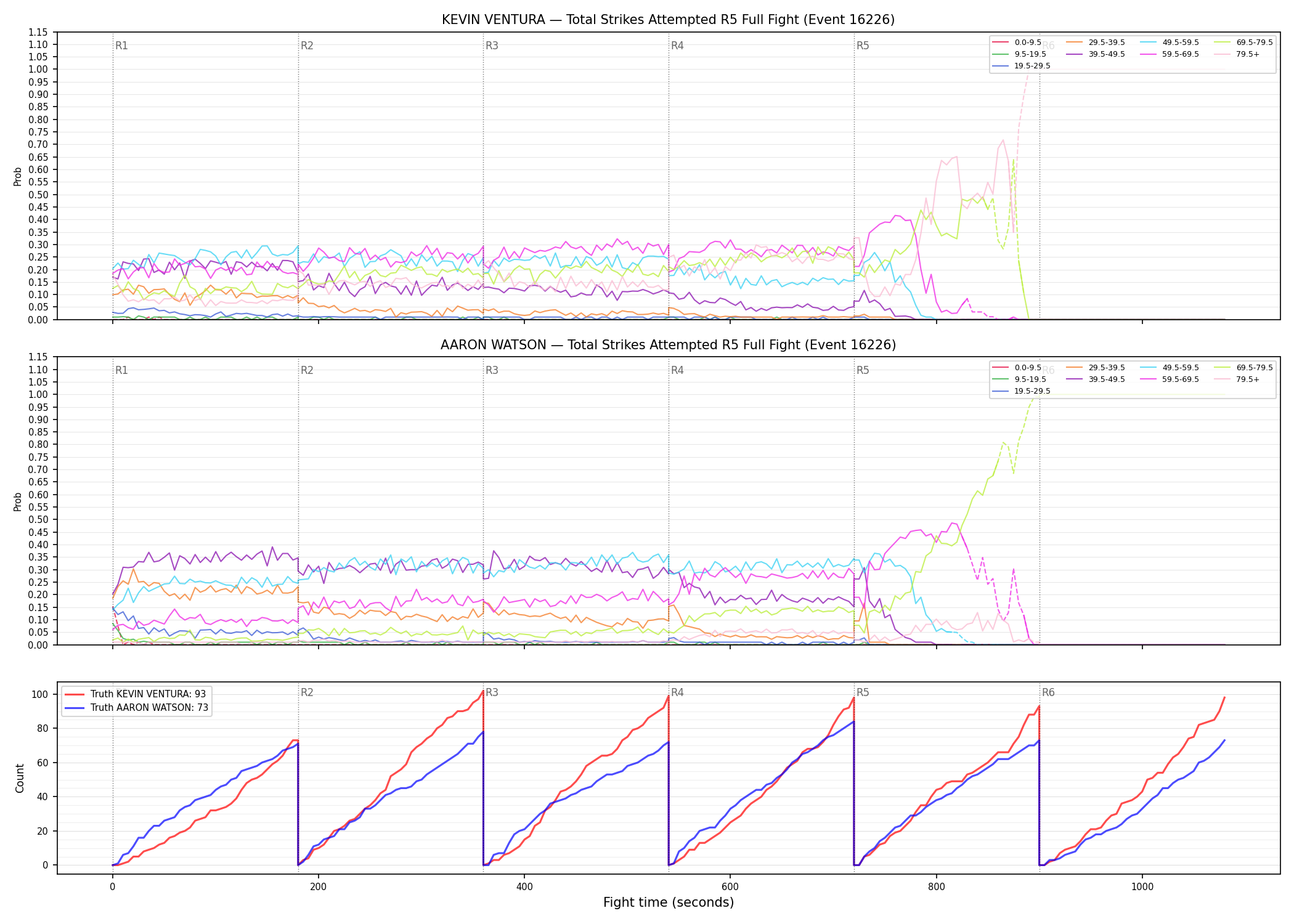Click 29.5-39.5 legend label in Ventura chart
This screenshot has height=924, width=1294.
click(1107, 43)
